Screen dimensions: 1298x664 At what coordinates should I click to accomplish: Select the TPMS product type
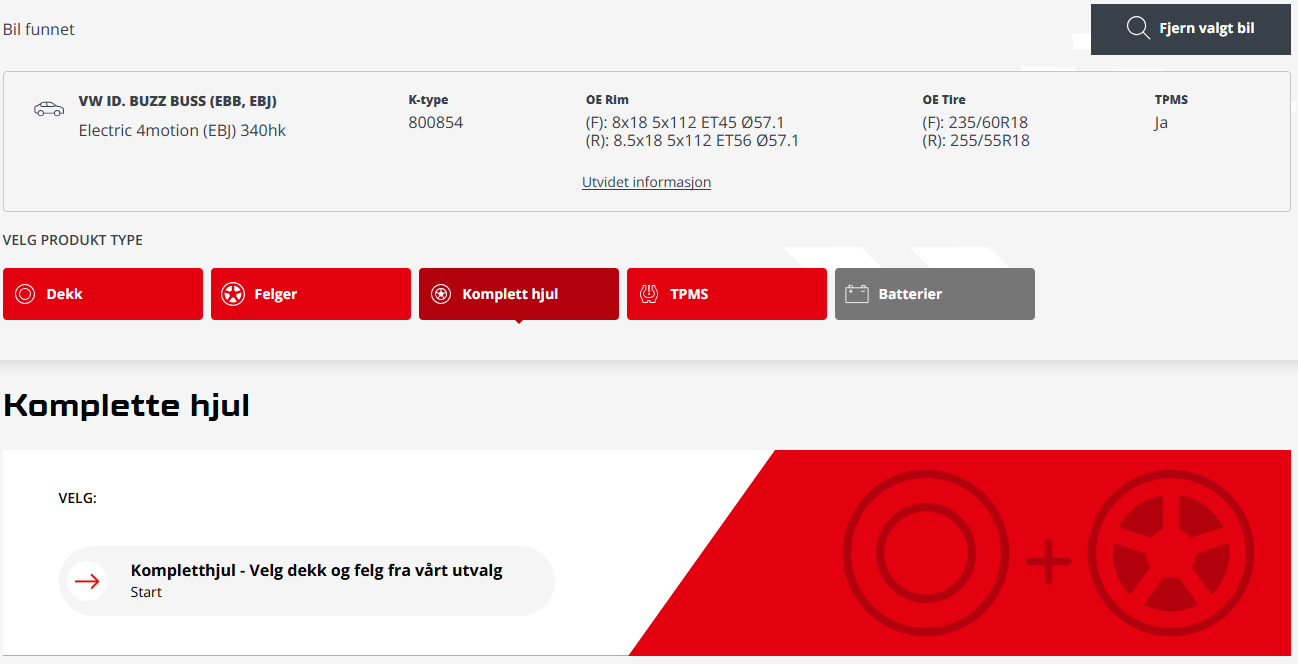[727, 294]
